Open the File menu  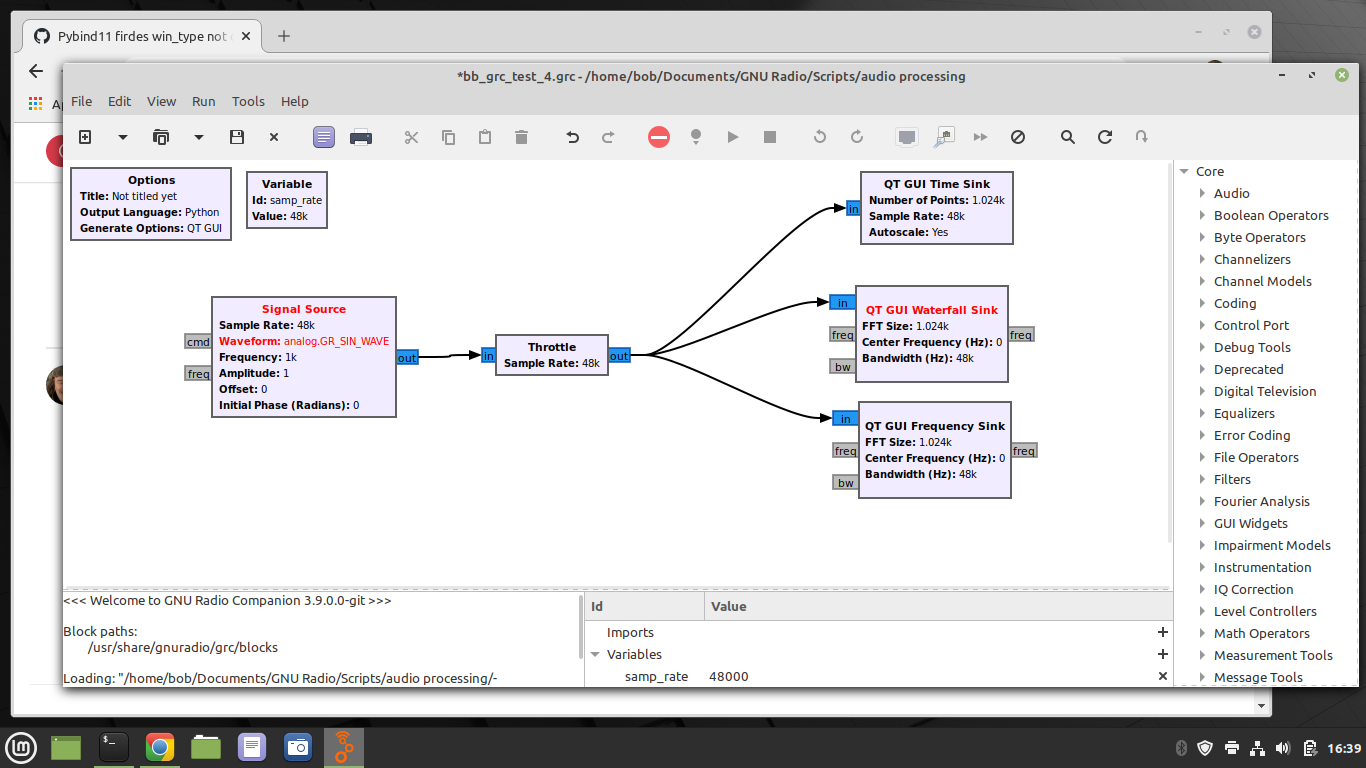tap(82, 101)
